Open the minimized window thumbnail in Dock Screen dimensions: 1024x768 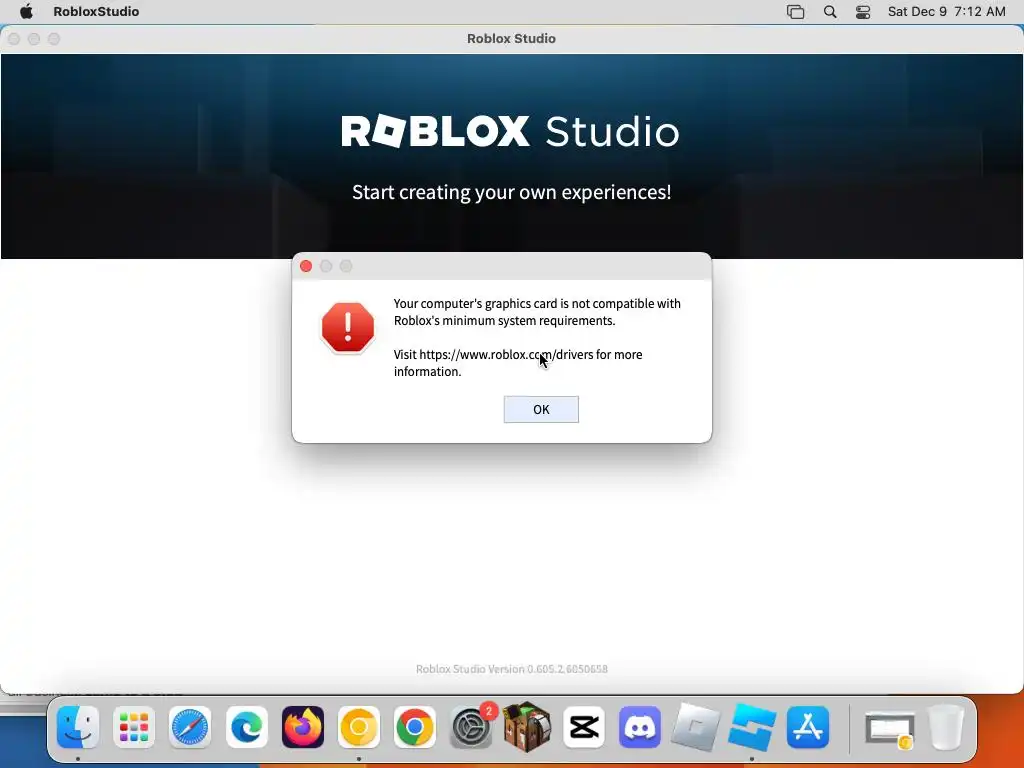[x=889, y=730]
